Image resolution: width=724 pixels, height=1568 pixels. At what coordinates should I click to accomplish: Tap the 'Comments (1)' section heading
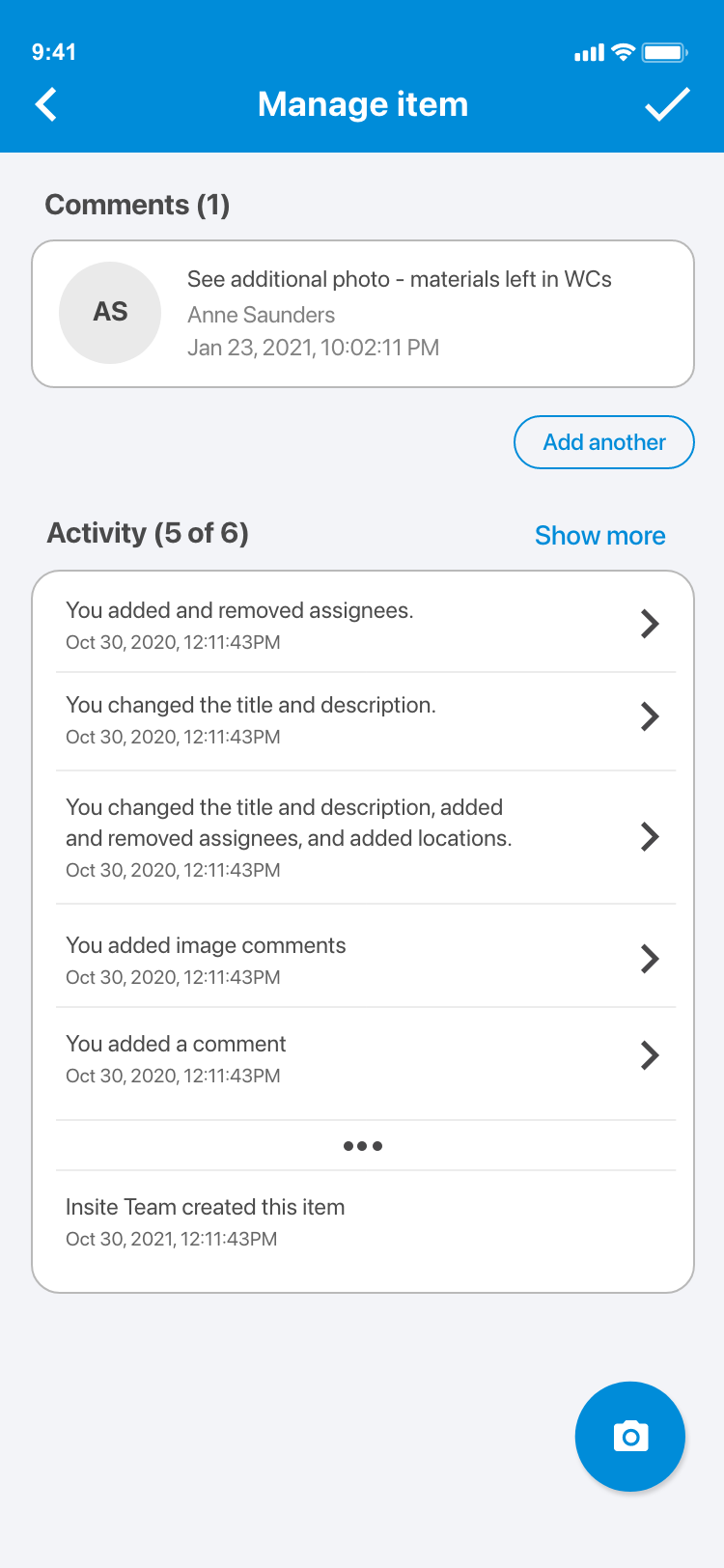pyautogui.click(x=137, y=205)
